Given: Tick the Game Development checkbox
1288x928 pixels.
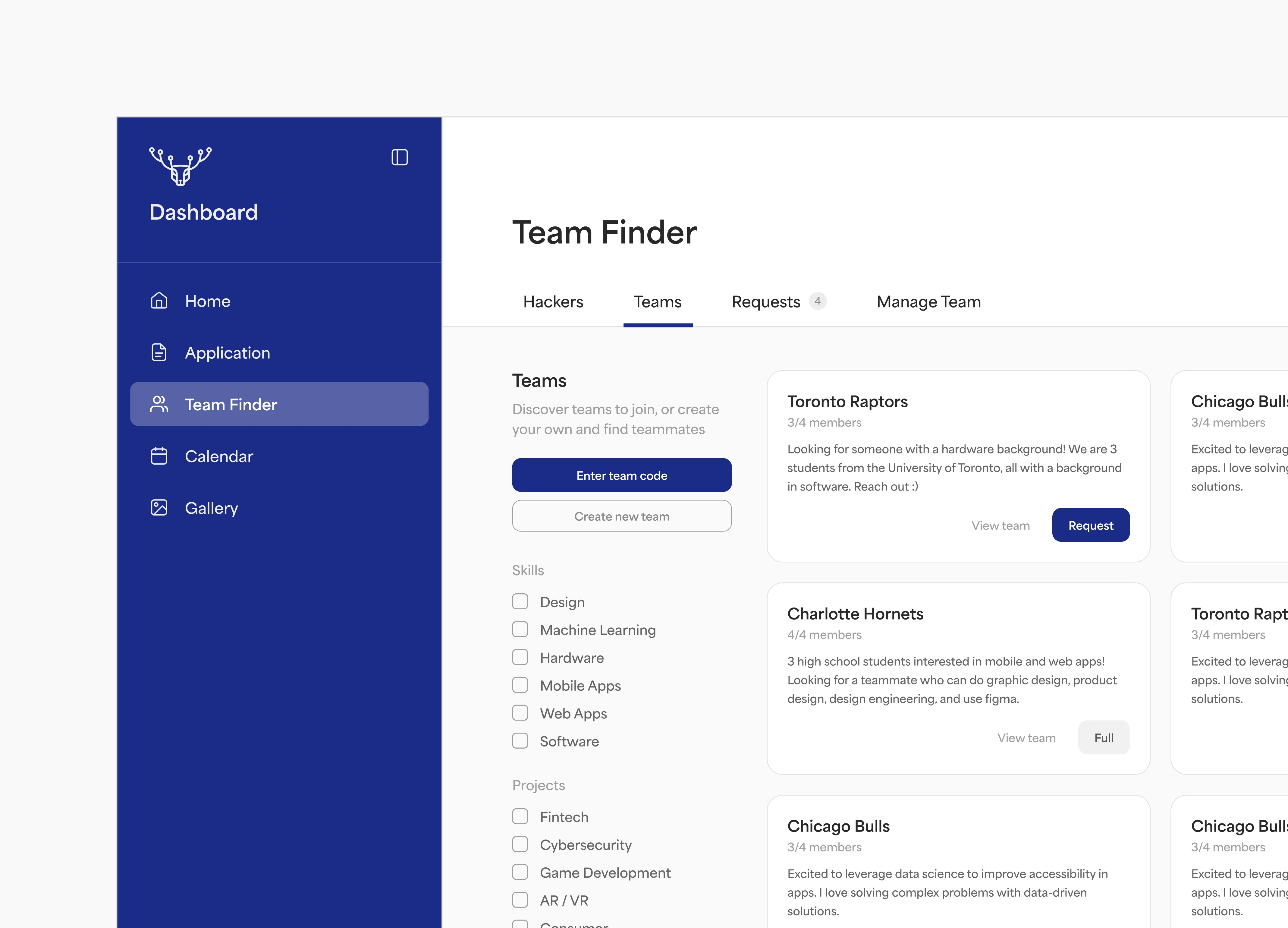Looking at the screenshot, I should (520, 872).
